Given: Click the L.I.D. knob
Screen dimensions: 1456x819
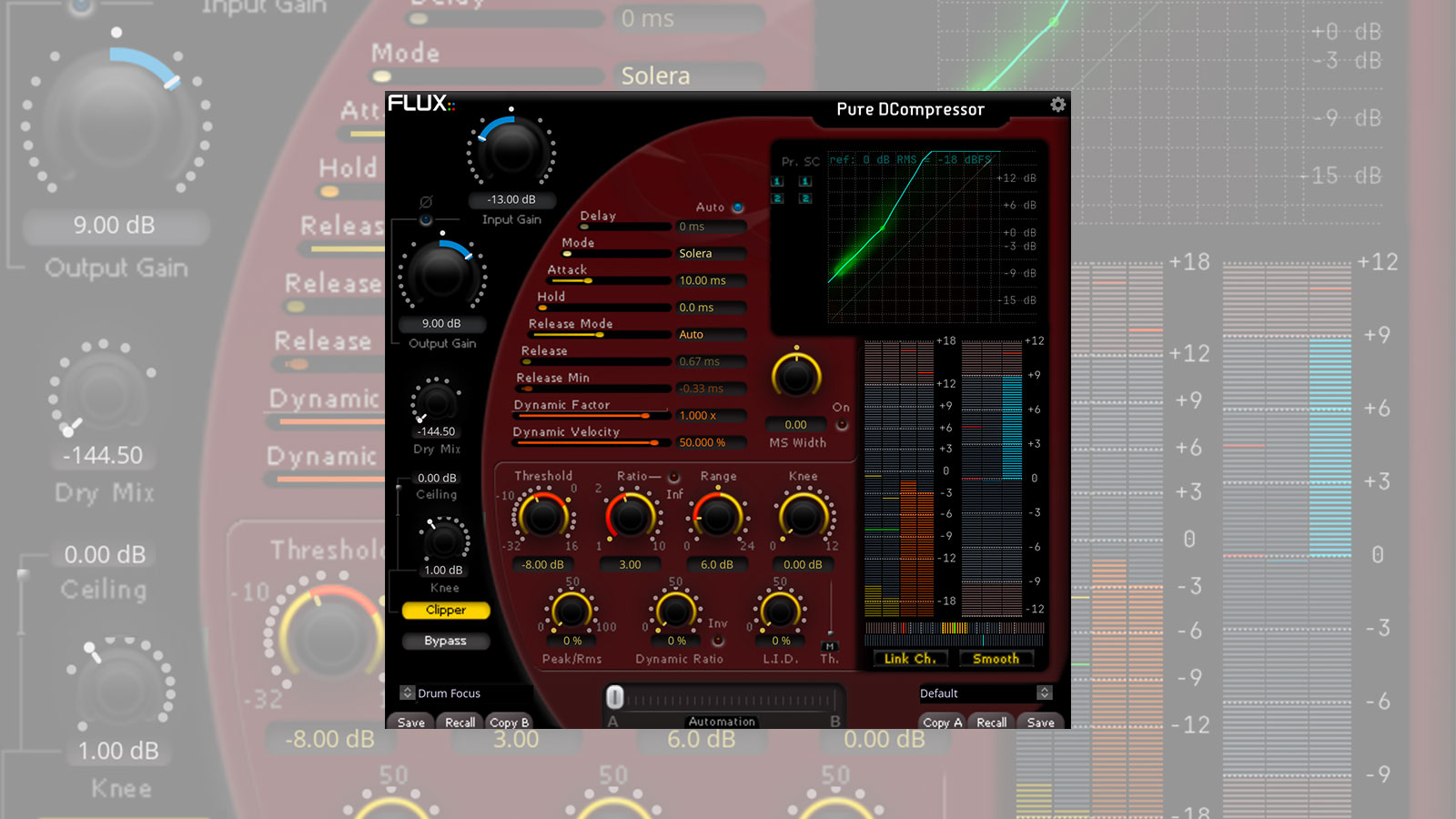Looking at the screenshot, I should click(780, 610).
